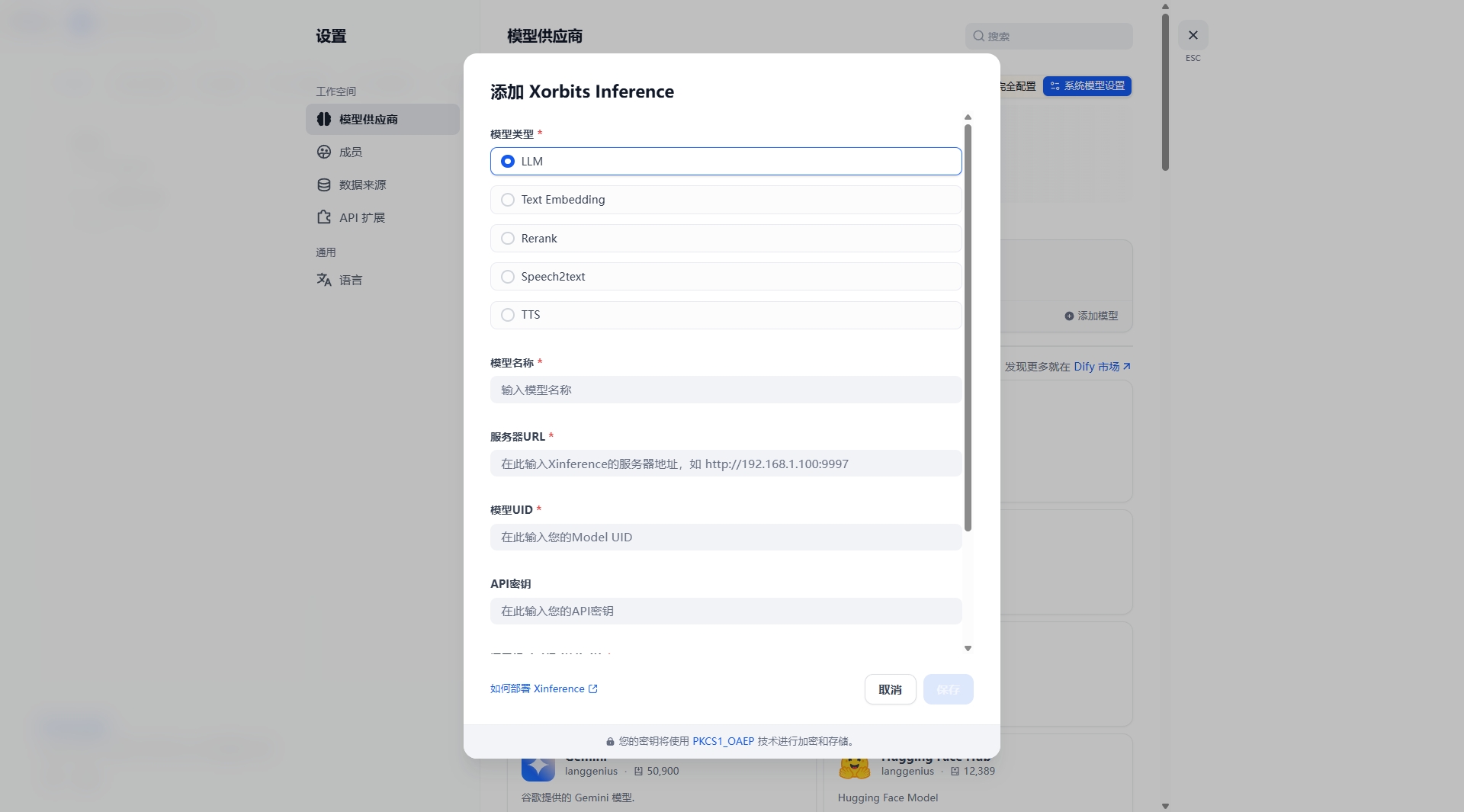The image size is (1464, 812).
Task: Focus the 服务器URL input field
Action: pyautogui.click(x=725, y=464)
